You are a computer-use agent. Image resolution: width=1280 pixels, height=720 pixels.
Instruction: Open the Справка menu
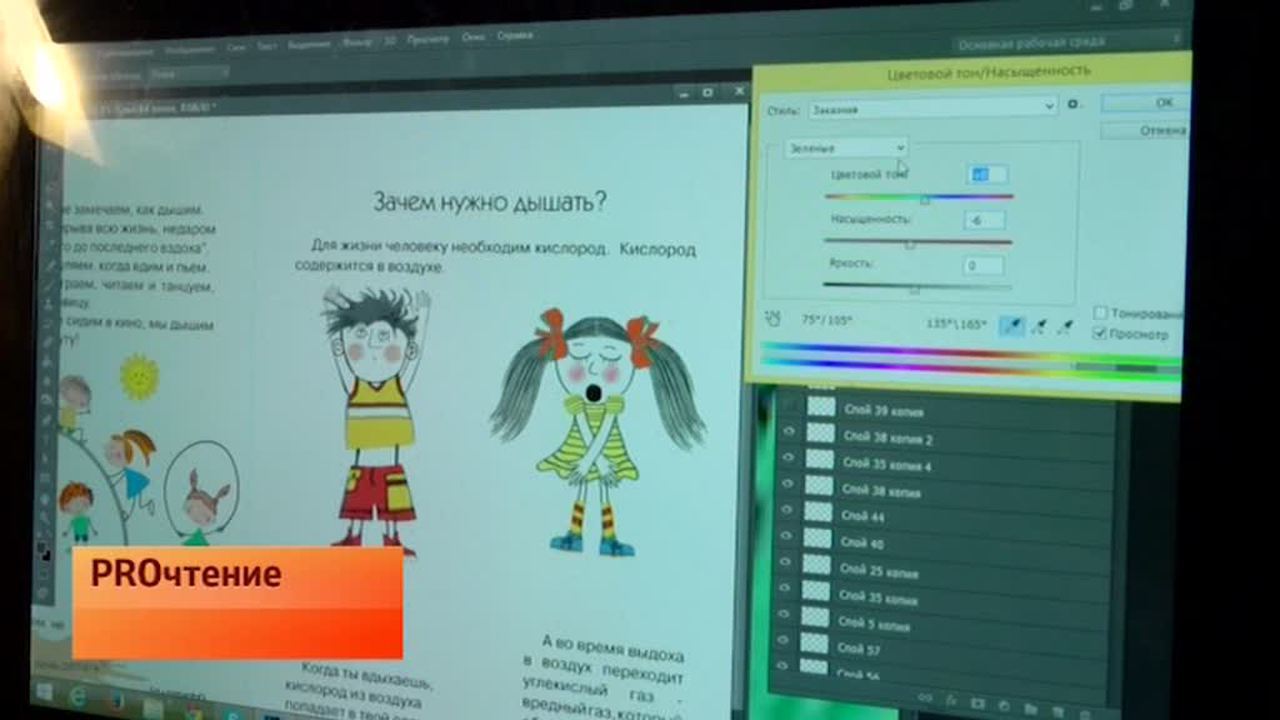click(x=515, y=37)
